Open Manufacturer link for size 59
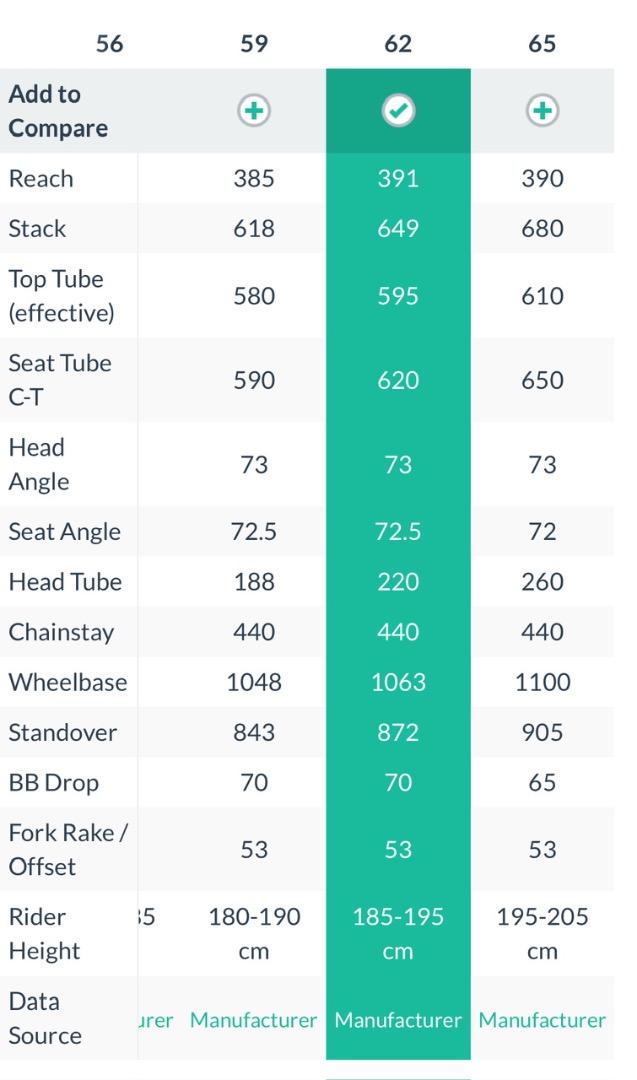 pyautogui.click(x=253, y=1020)
